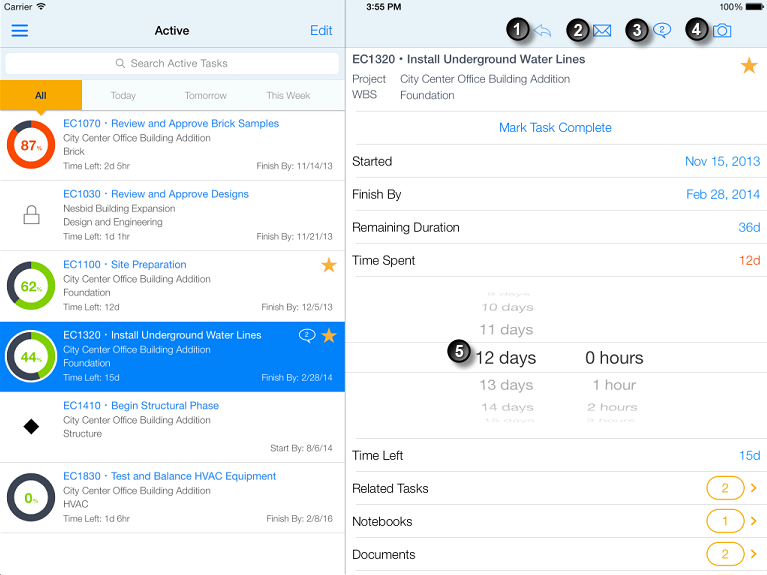Tap the 62% progress ring
The height and width of the screenshot is (575, 767).
coord(31,286)
